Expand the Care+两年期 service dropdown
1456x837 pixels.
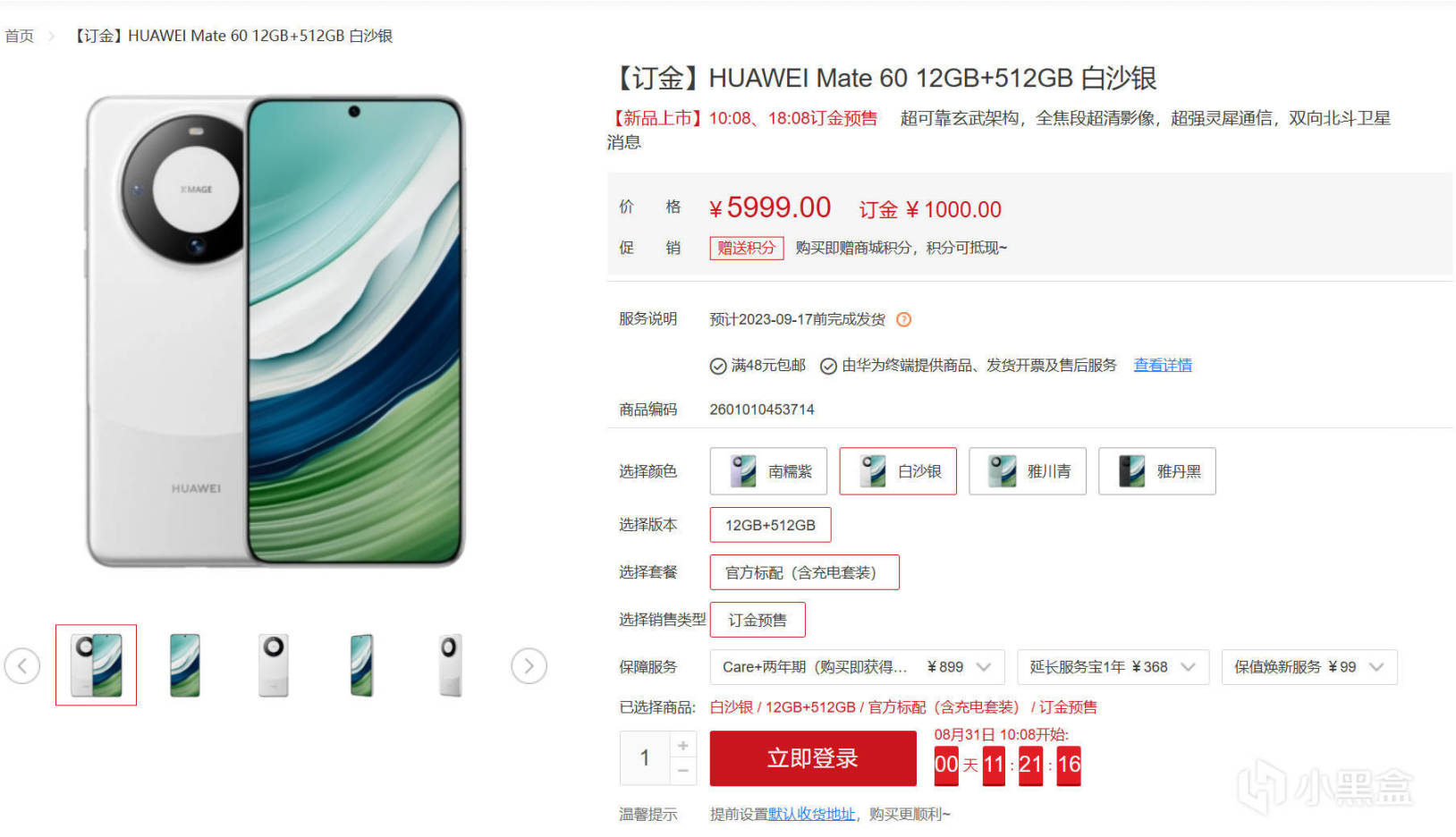click(x=858, y=667)
